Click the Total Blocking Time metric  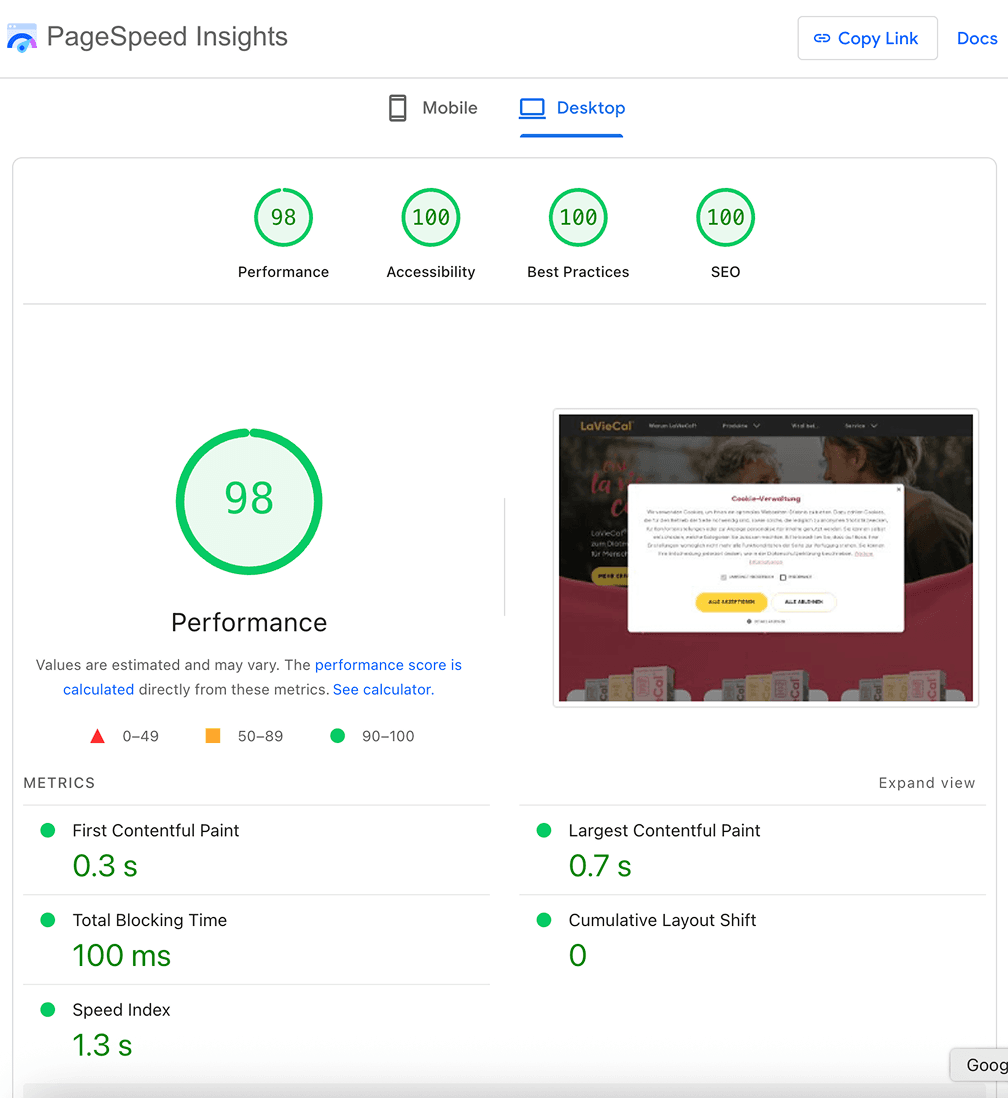tap(150, 920)
